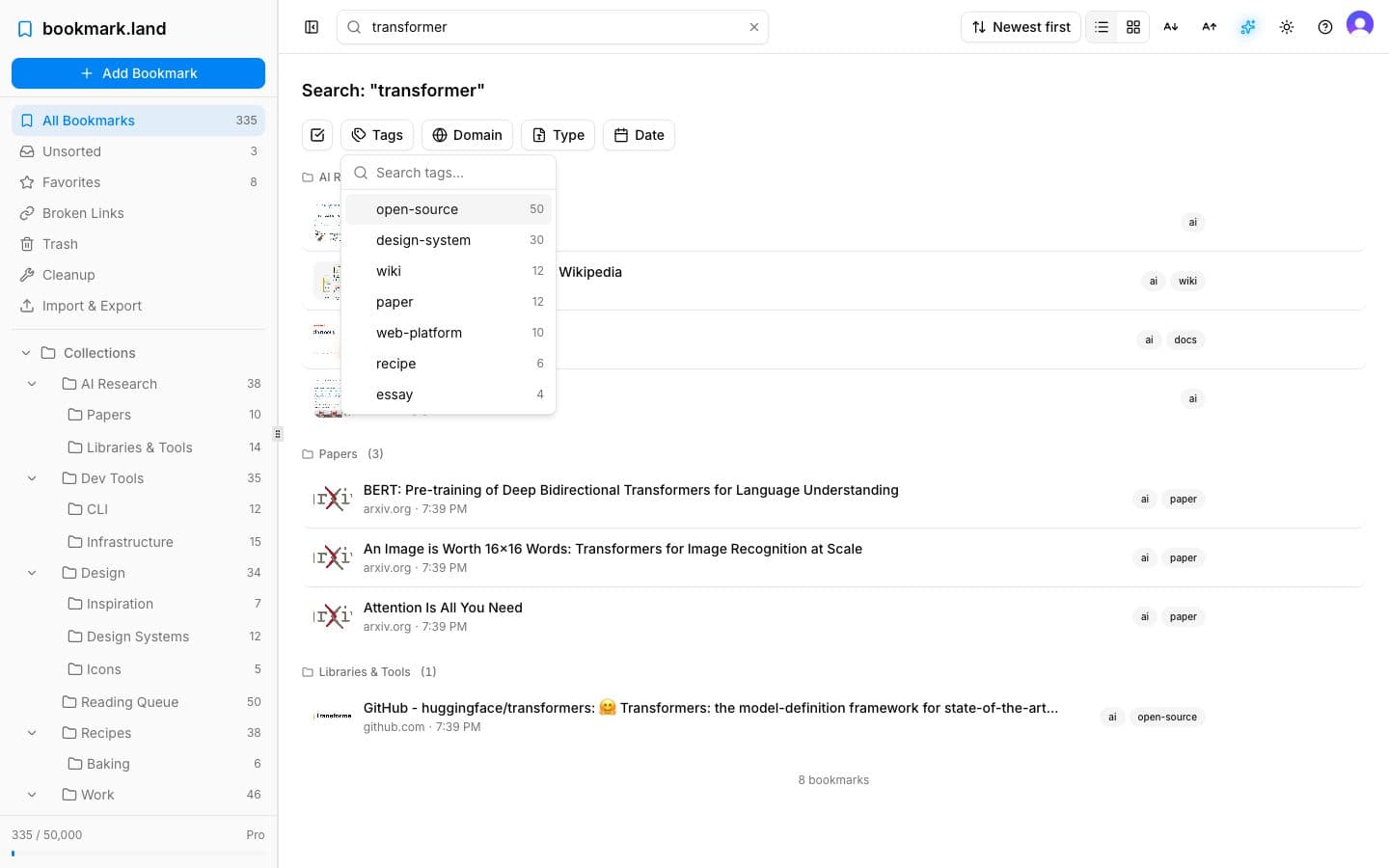Collapse the Recipes folder chevron
Viewport: 1389px width, 868px height.
(x=32, y=733)
